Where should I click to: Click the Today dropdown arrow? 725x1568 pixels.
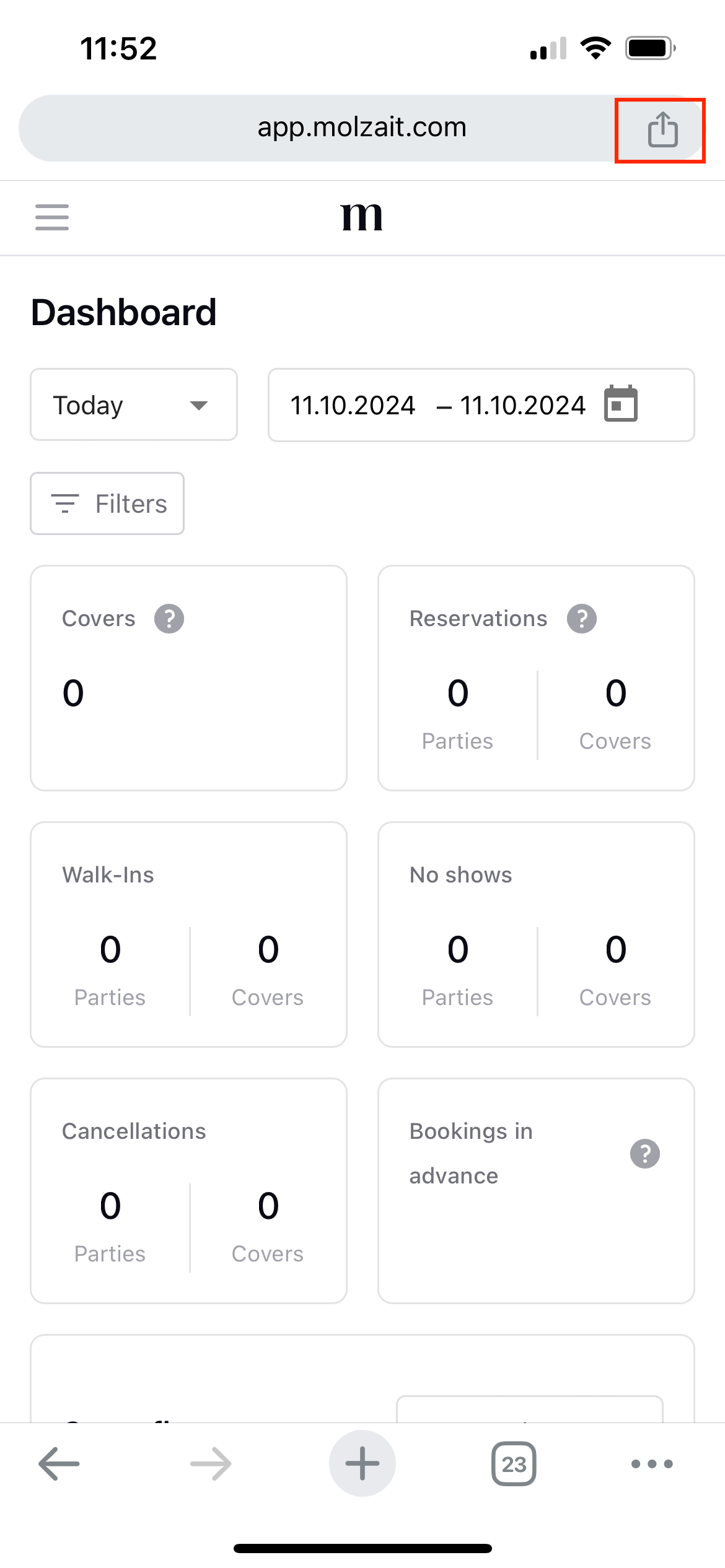[x=199, y=406]
